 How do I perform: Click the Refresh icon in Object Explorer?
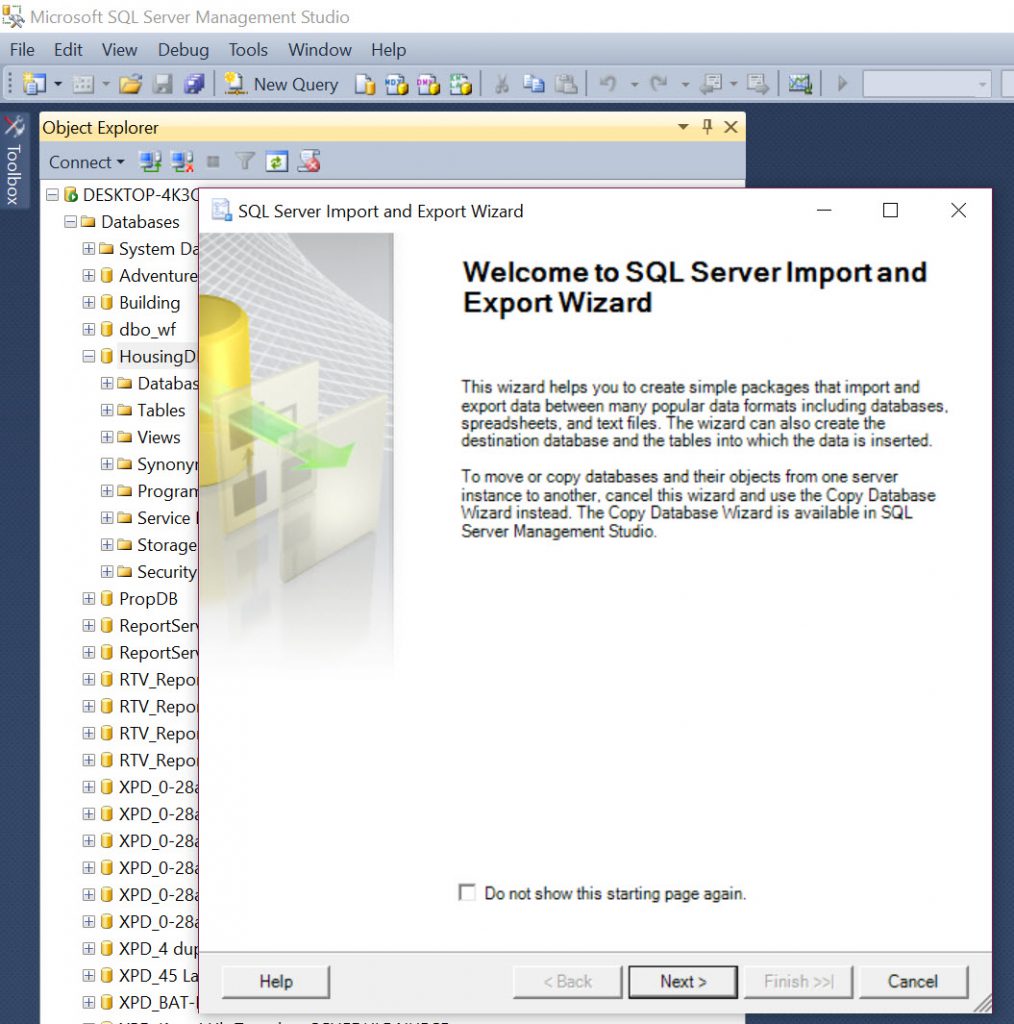click(277, 161)
